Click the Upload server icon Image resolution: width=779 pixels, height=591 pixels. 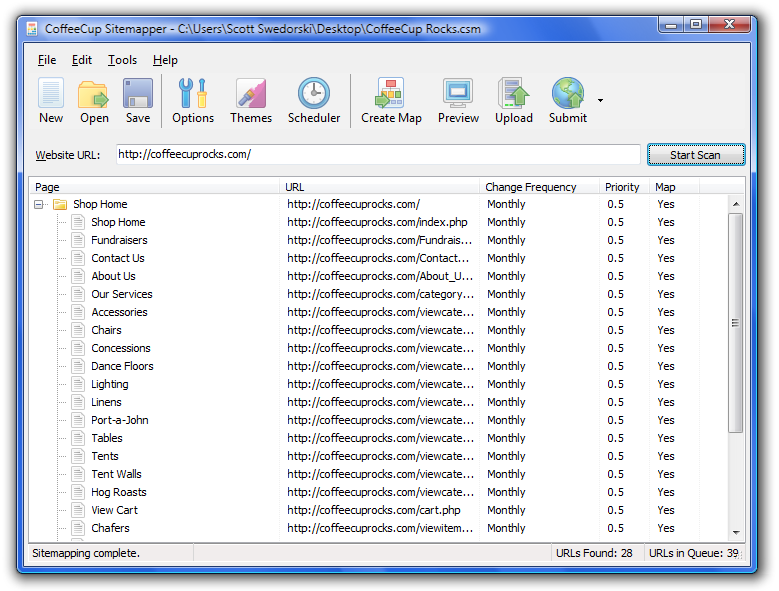pyautogui.click(x=514, y=93)
